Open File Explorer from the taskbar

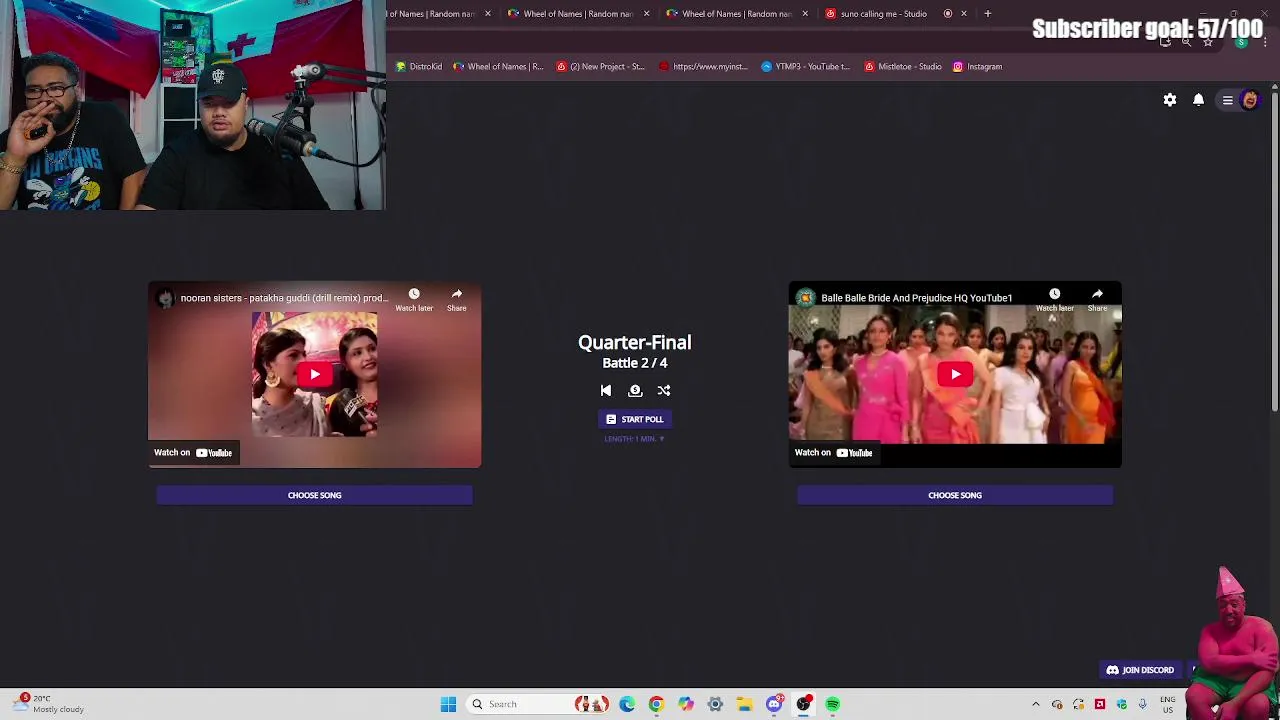745,704
